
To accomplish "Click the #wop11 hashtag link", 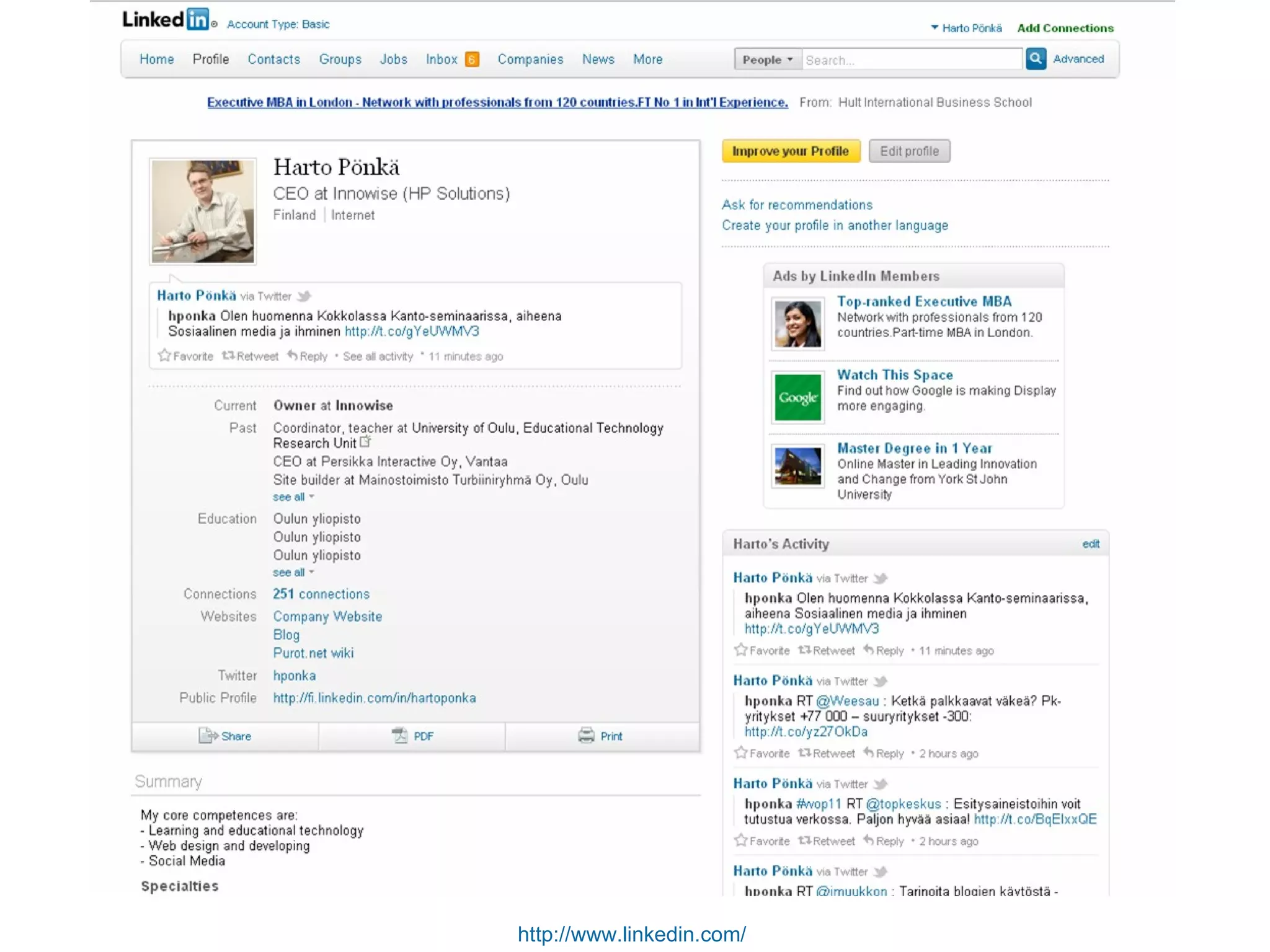I will point(819,804).
